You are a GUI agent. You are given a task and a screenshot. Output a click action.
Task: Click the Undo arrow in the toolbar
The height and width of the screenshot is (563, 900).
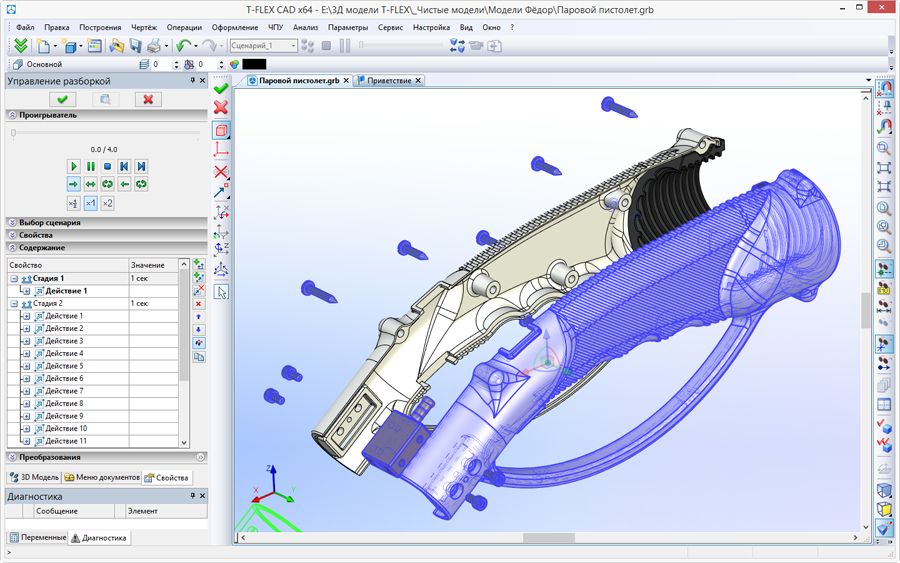pos(182,46)
